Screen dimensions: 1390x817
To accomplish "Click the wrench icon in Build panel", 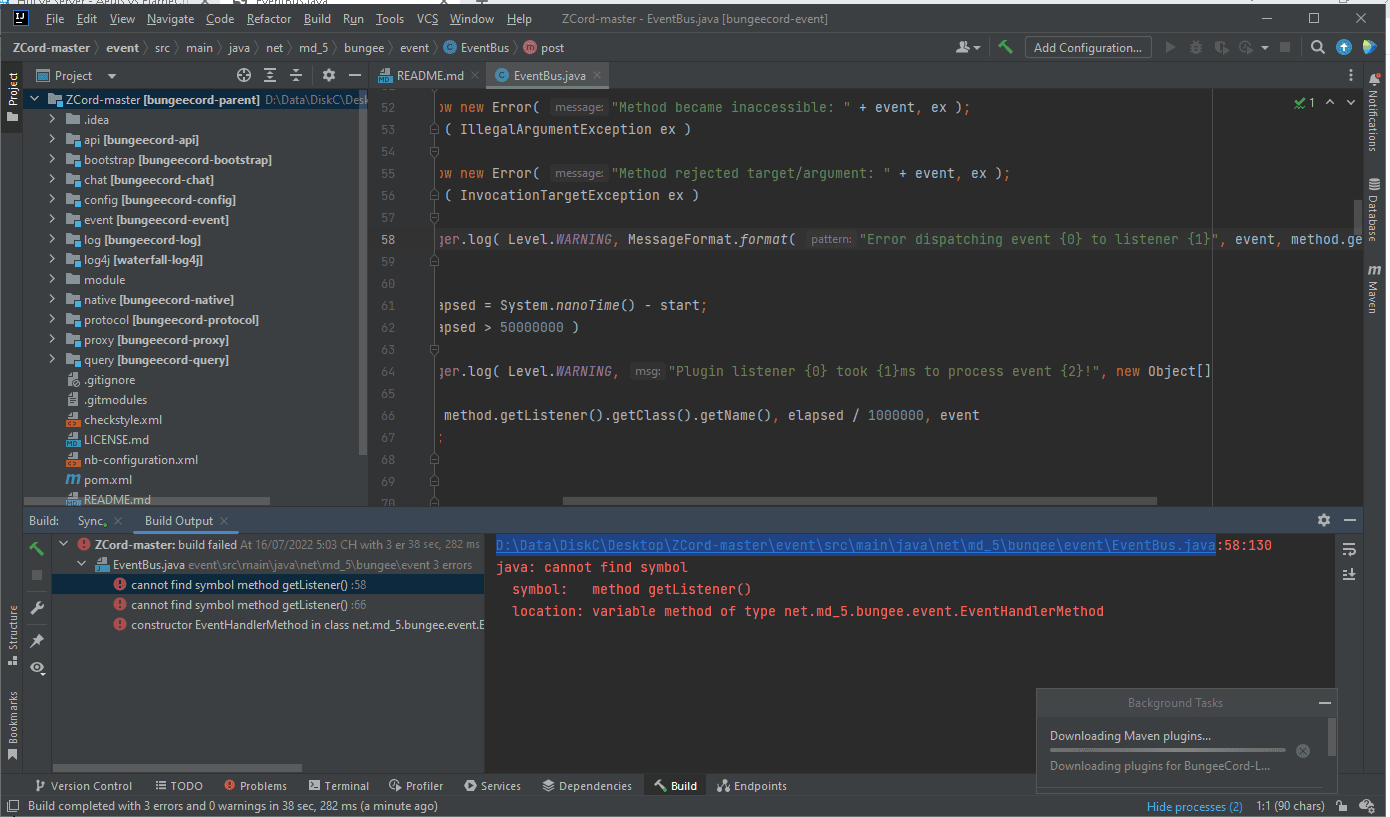I will tap(37, 607).
